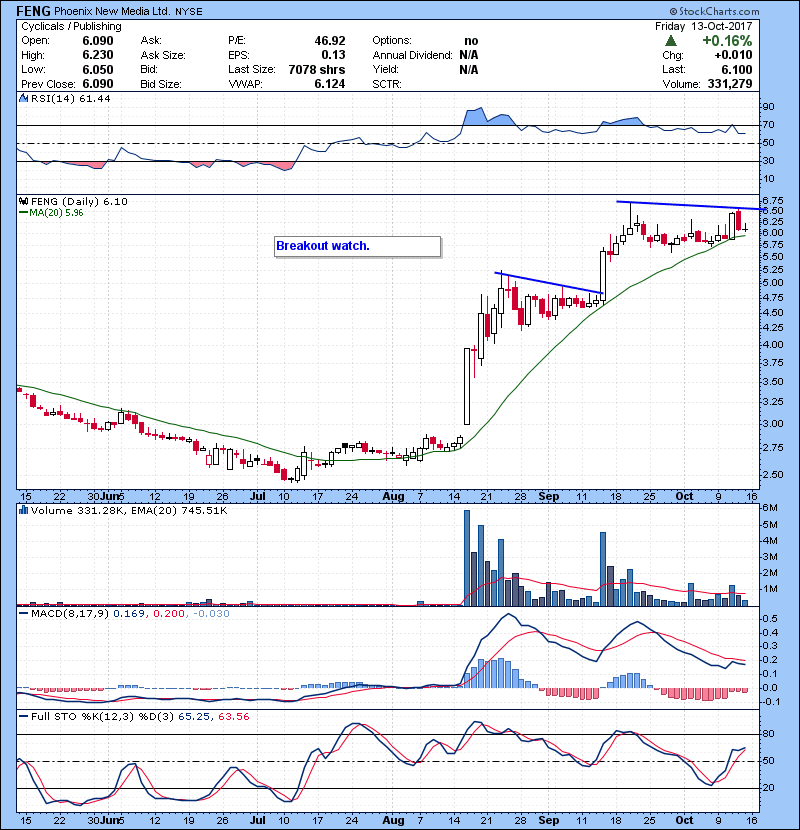Click the Cyclicals / Publishing sector label
Image resolution: width=800 pixels, height=830 pixels.
71,26
